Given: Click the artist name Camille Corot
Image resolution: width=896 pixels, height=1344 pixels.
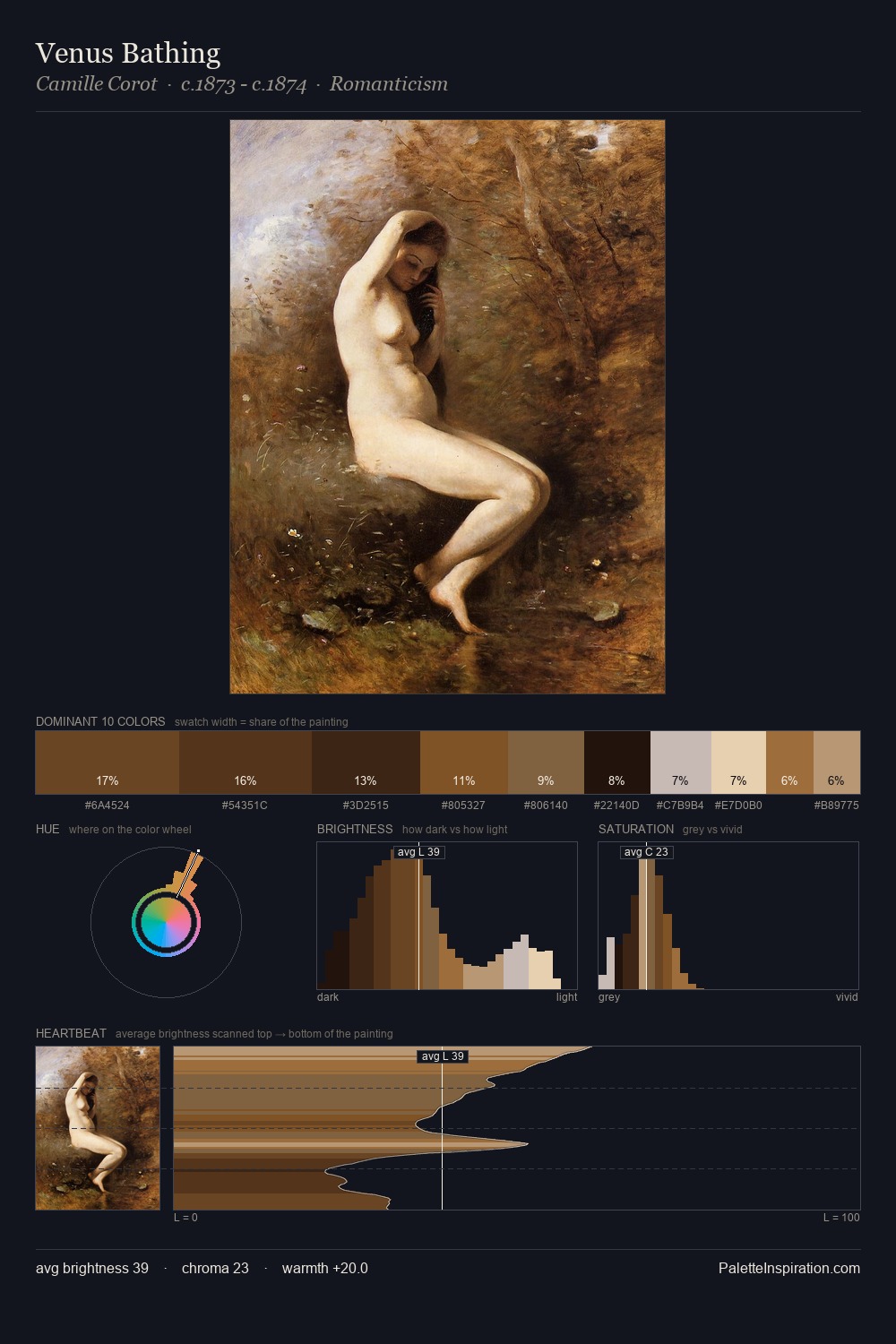Looking at the screenshot, I should 97,84.
